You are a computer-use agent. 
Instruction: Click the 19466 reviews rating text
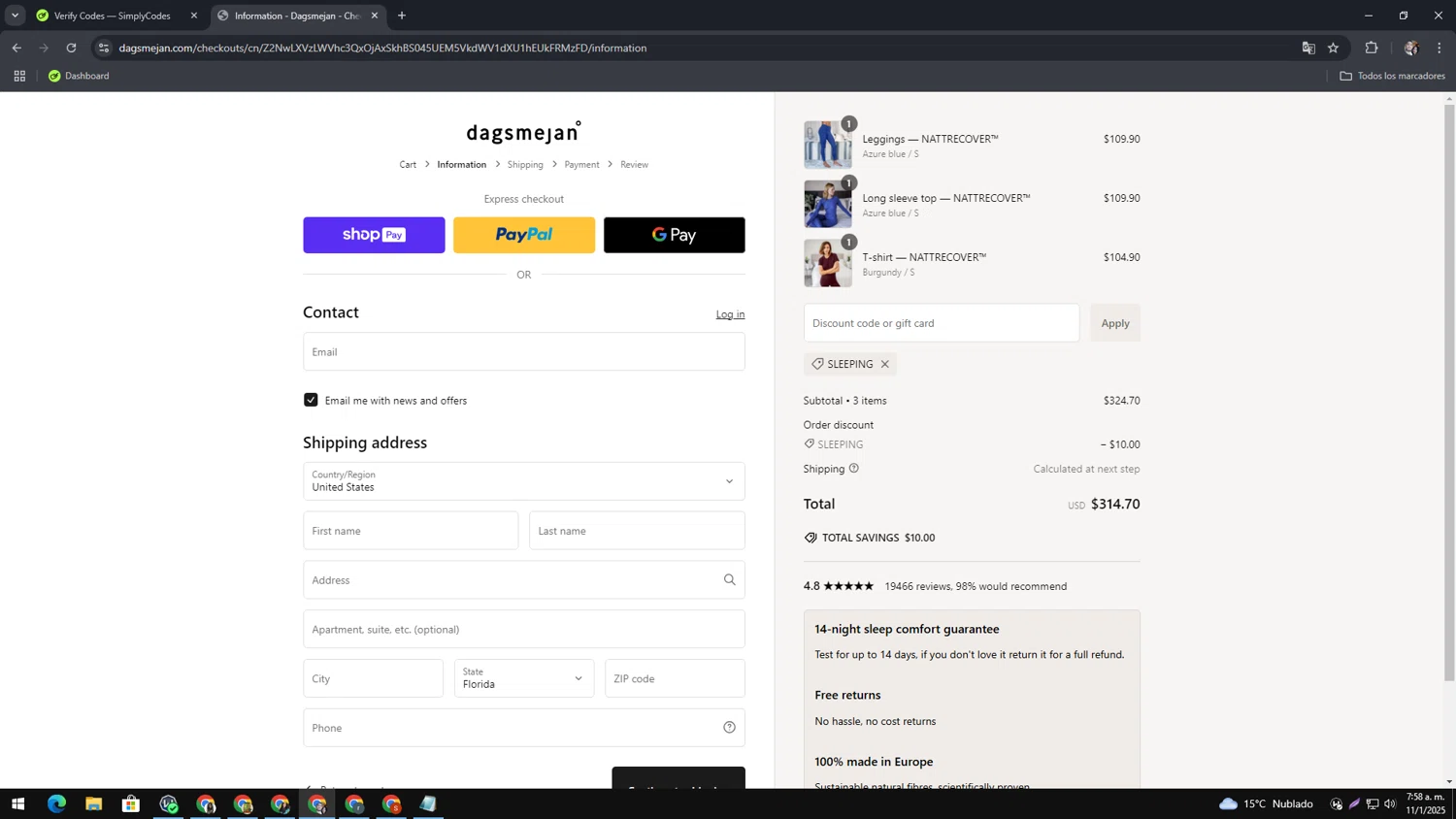point(976,586)
